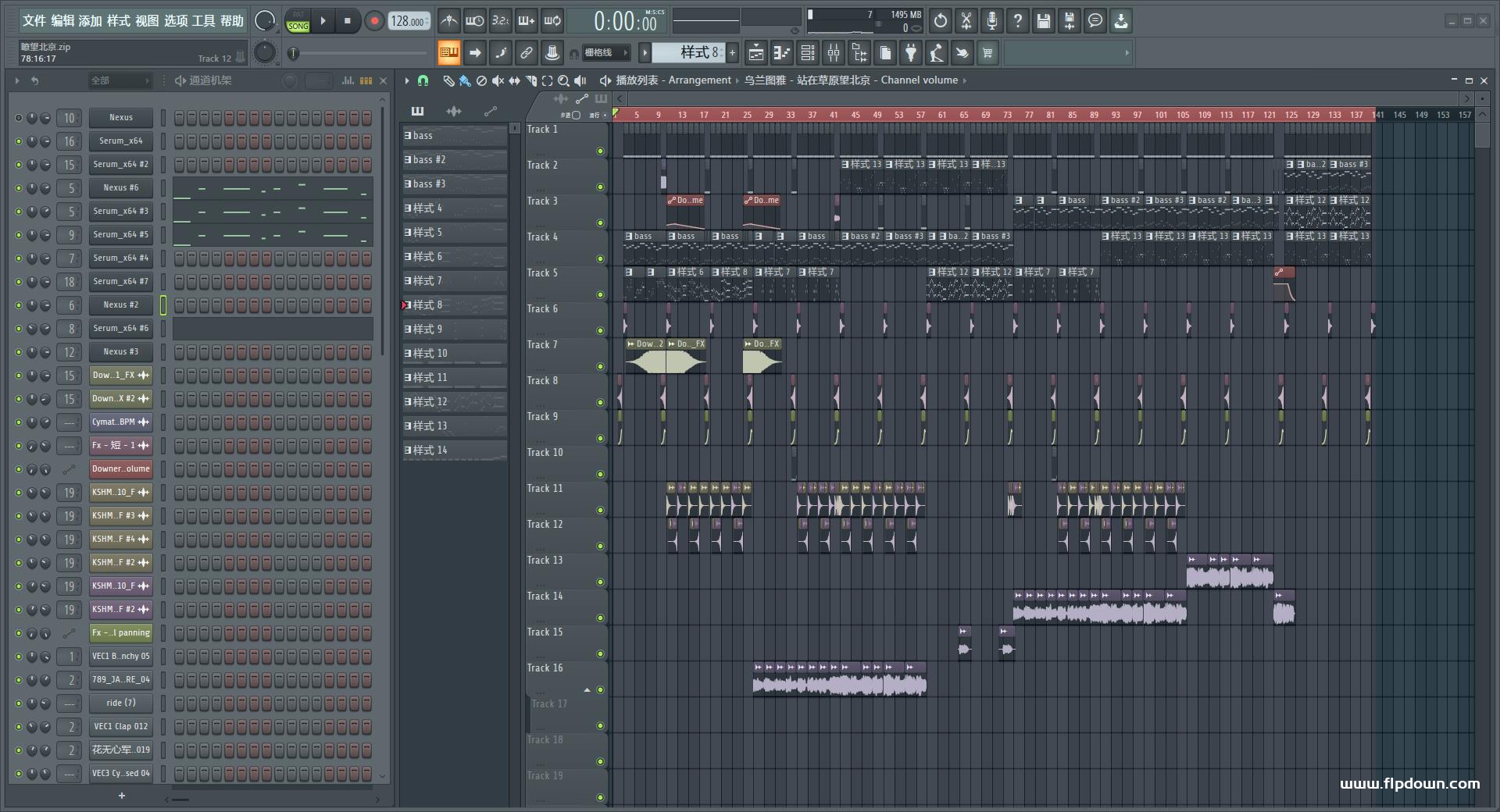Mute playlist Track 1 green LED

[x=600, y=151]
